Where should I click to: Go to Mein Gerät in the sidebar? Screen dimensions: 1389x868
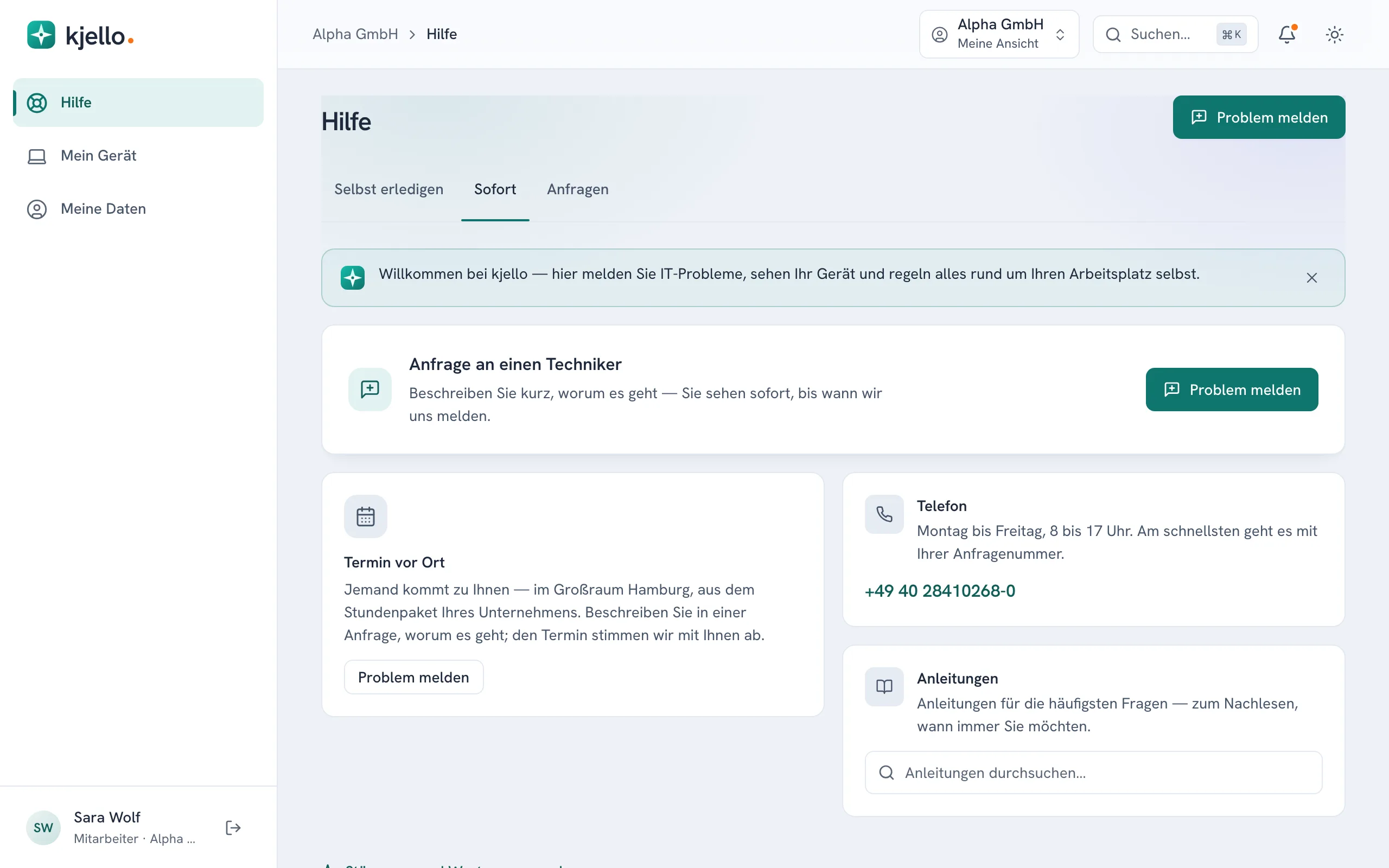pyautogui.click(x=138, y=156)
